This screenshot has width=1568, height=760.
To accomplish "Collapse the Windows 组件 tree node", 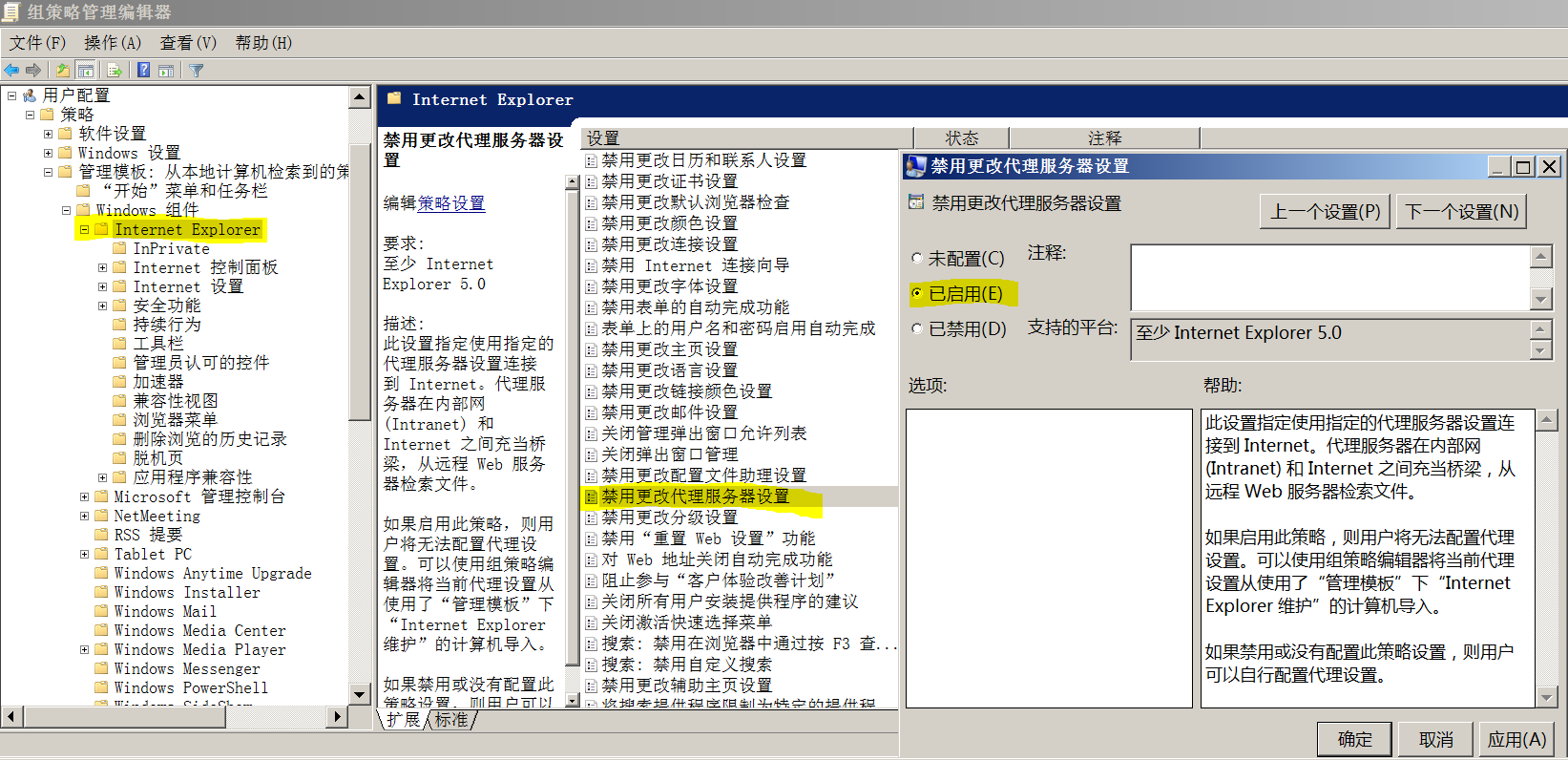I will pos(66,210).
